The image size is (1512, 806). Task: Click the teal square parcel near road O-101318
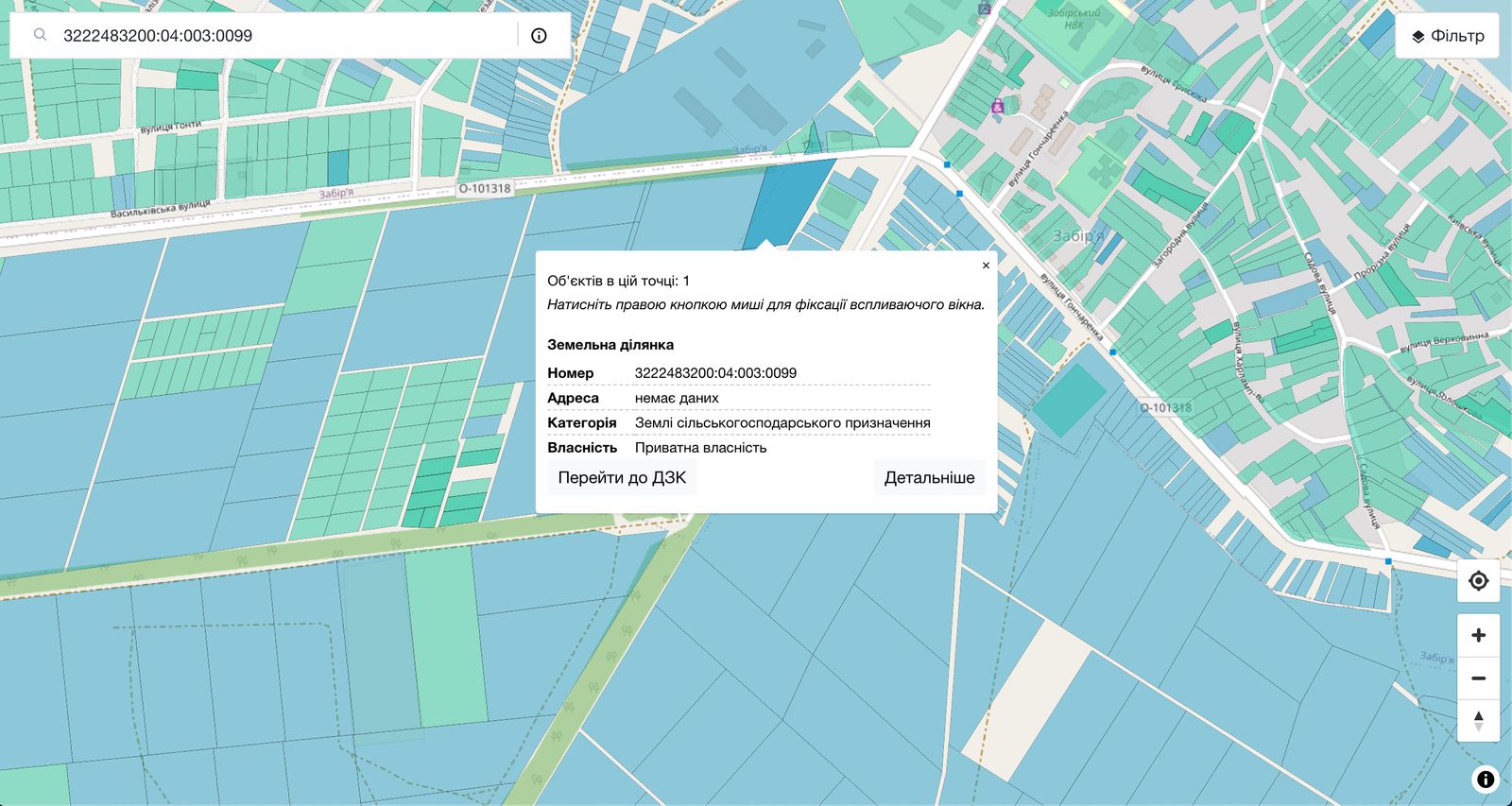[1068, 401]
